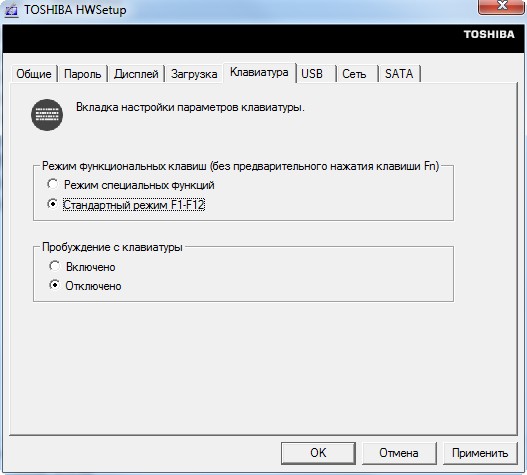Select the Клавиатура tab
Image resolution: width=527 pixels, height=475 pixels.
point(259,72)
